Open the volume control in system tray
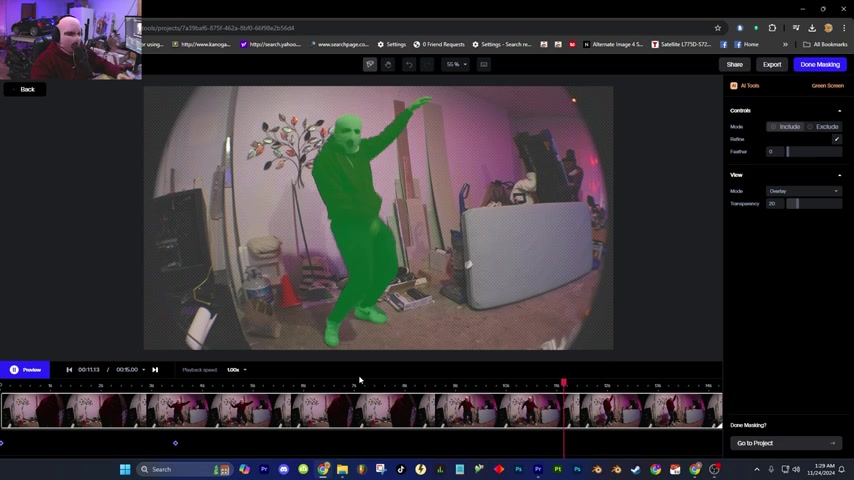This screenshot has height=480, width=854. [796, 469]
